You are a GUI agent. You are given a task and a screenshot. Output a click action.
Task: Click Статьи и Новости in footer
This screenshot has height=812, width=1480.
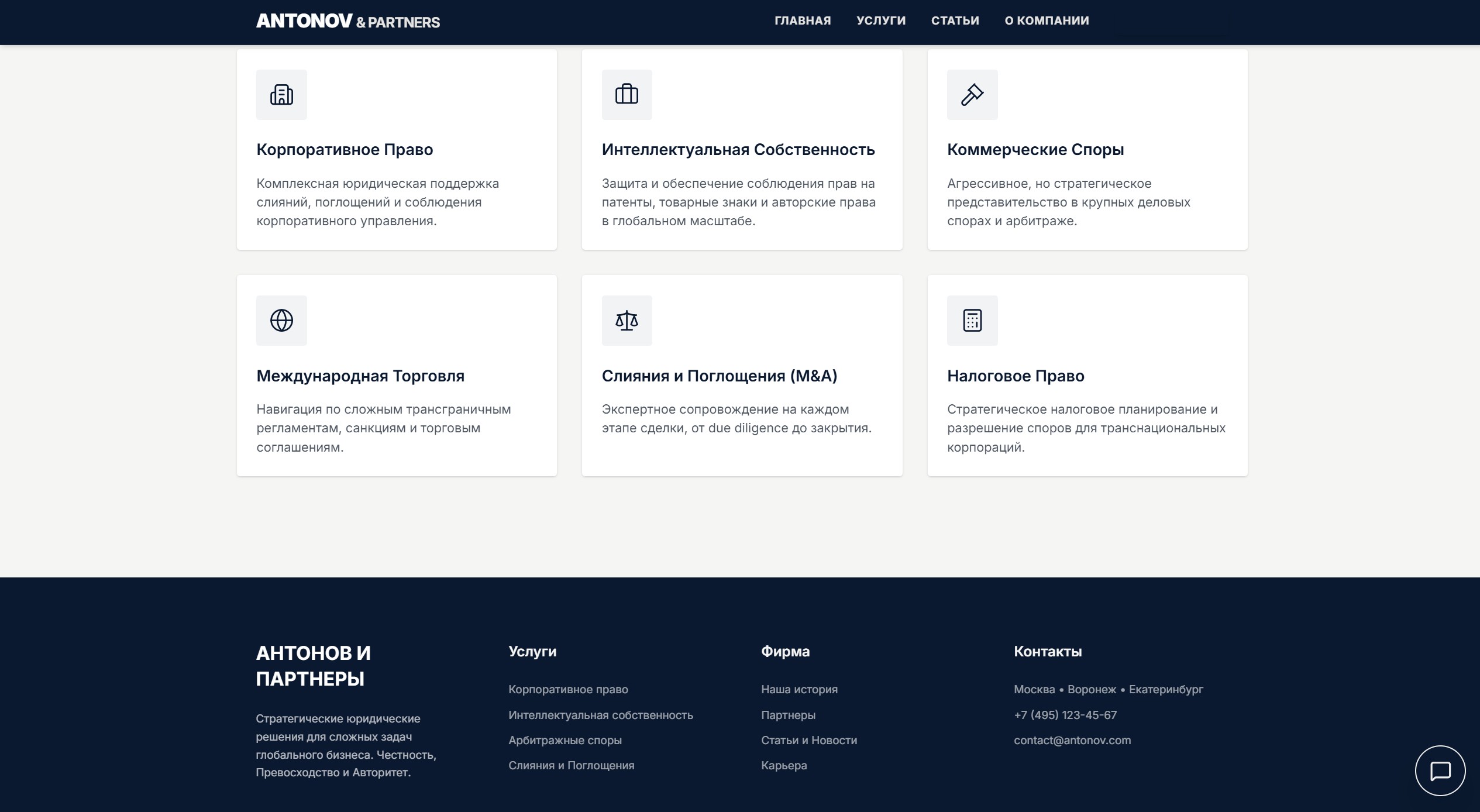tap(809, 740)
